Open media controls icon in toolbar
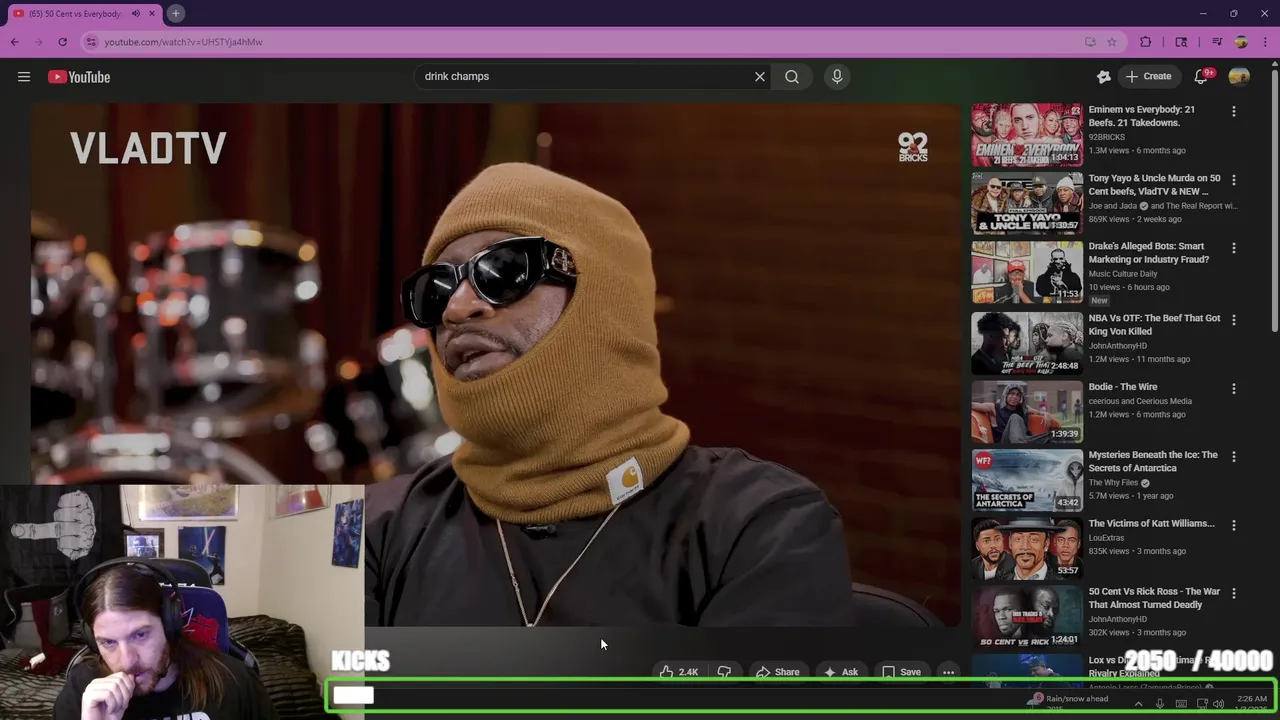Screen dimensions: 1280x720 (x=1217, y=42)
